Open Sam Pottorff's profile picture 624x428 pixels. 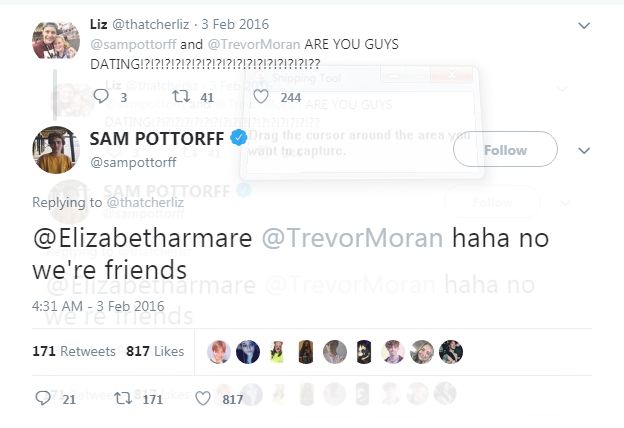pos(56,150)
